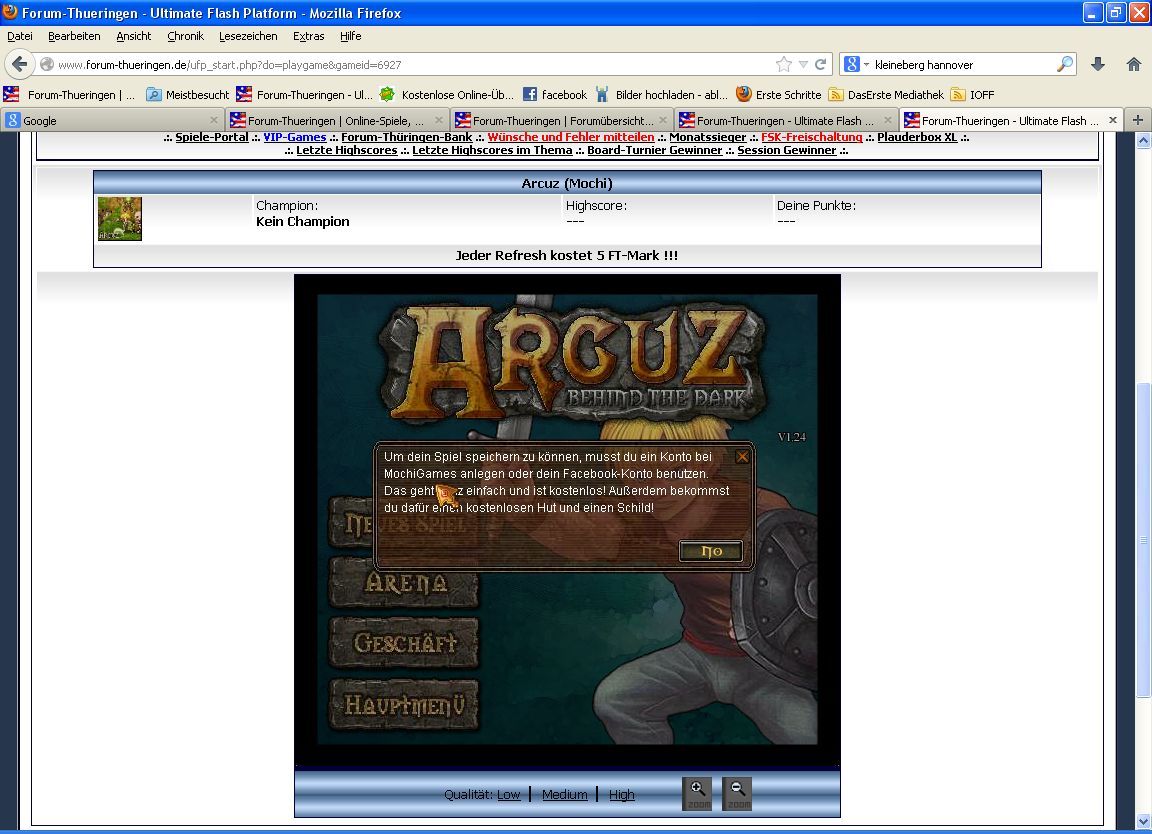This screenshot has width=1152, height=834.
Task: Bookmark page with the star icon
Action: tap(784, 65)
